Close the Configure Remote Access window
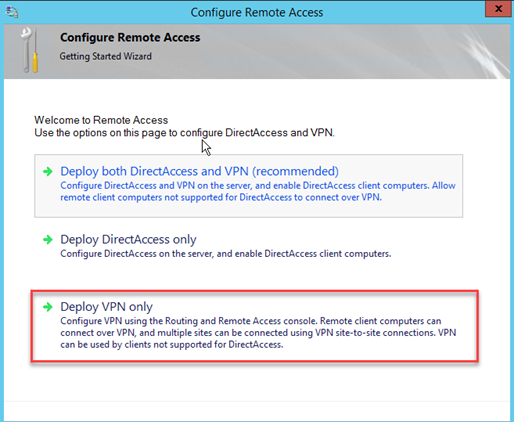This screenshot has height=422, width=514. [x=498, y=9]
